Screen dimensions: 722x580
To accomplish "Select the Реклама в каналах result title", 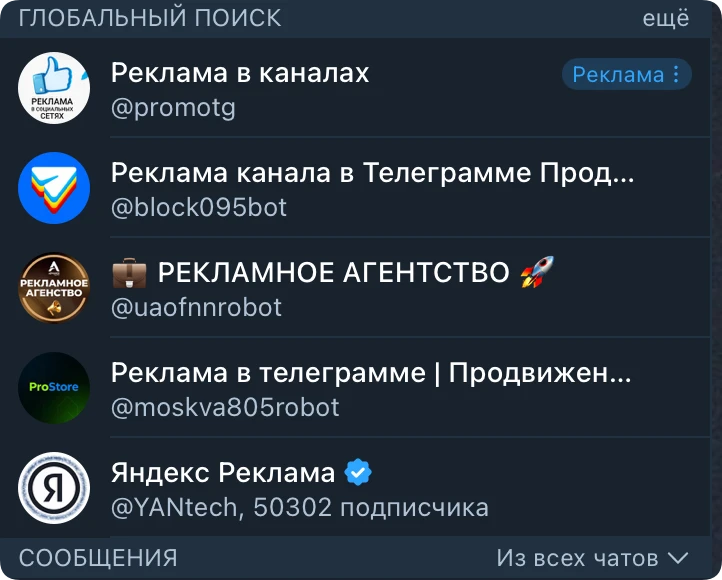I will [240, 73].
